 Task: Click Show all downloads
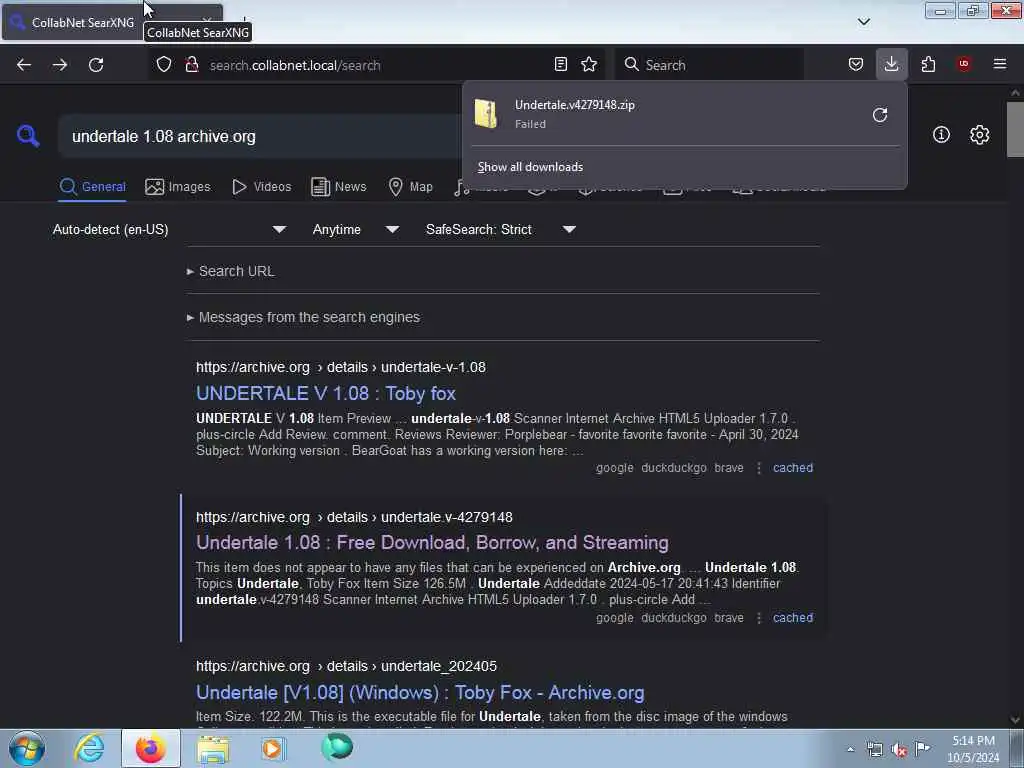(530, 167)
